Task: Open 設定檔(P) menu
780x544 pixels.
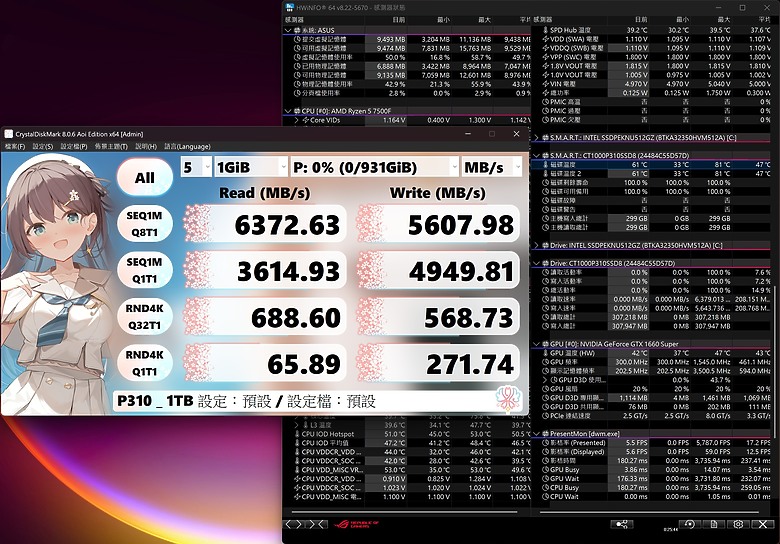Action: click(x=74, y=146)
